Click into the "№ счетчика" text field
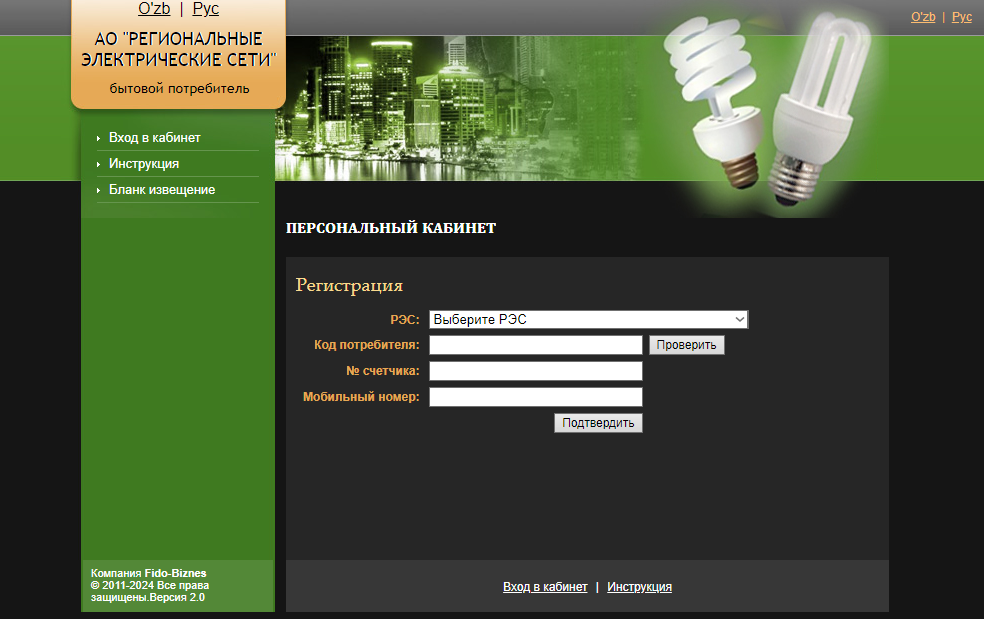 (x=535, y=371)
